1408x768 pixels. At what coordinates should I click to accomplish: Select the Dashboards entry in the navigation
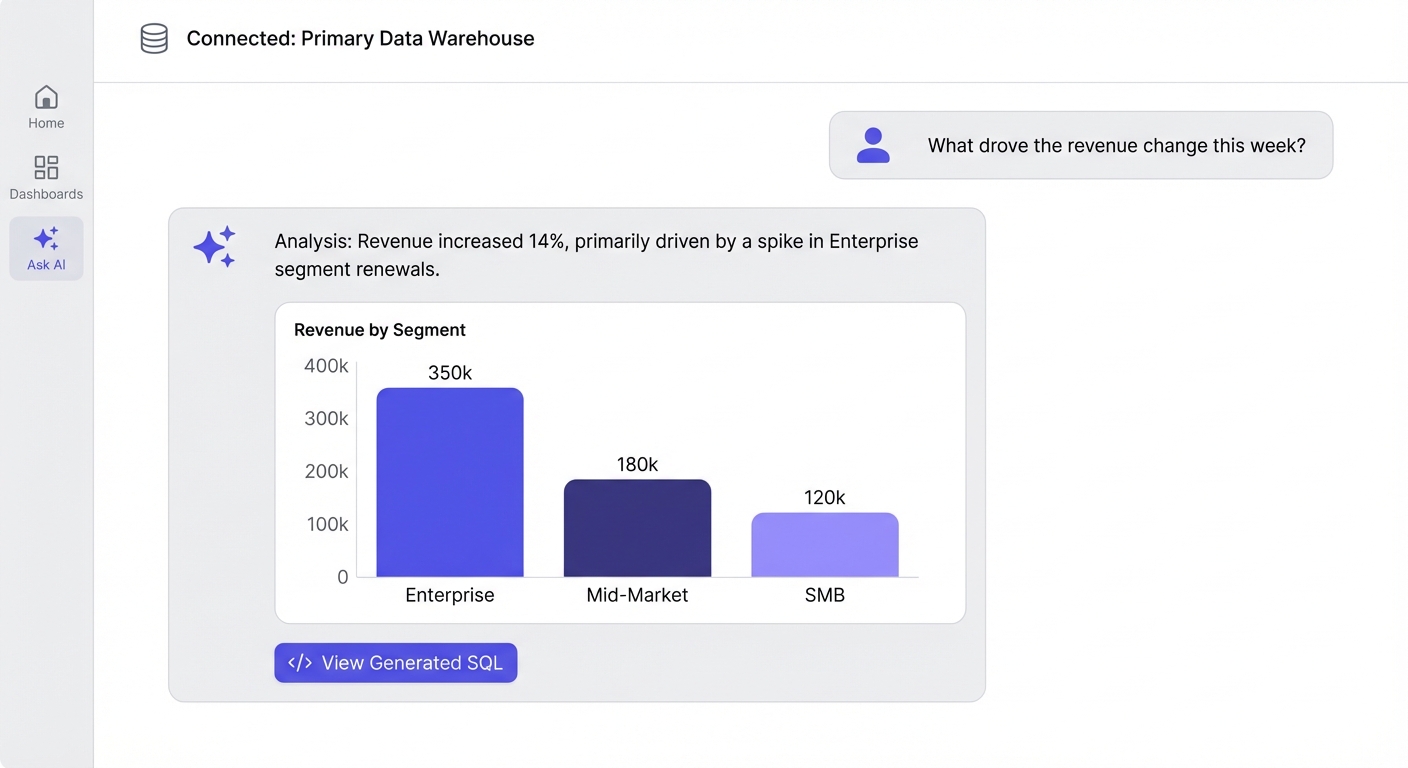46,178
